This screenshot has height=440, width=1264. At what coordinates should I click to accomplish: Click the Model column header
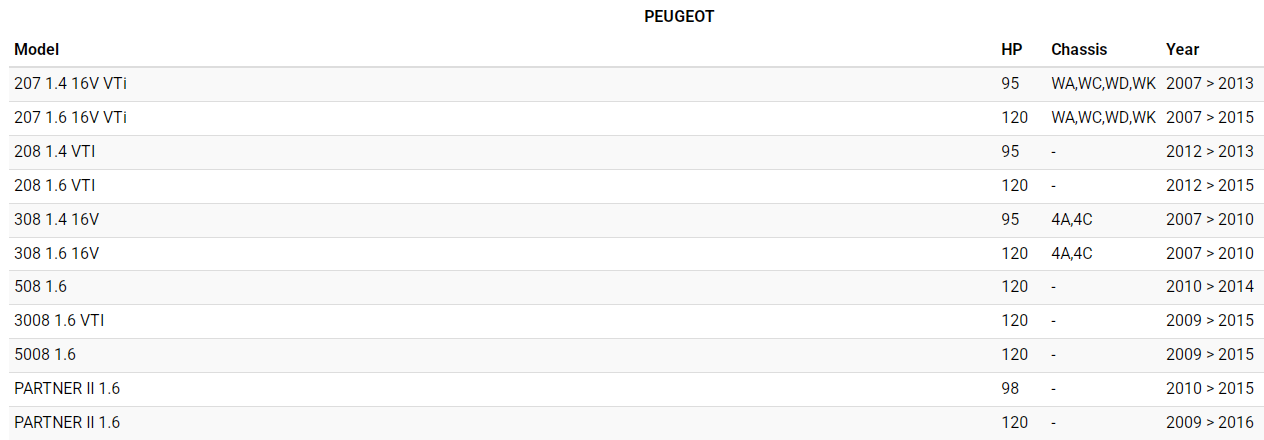(37, 49)
